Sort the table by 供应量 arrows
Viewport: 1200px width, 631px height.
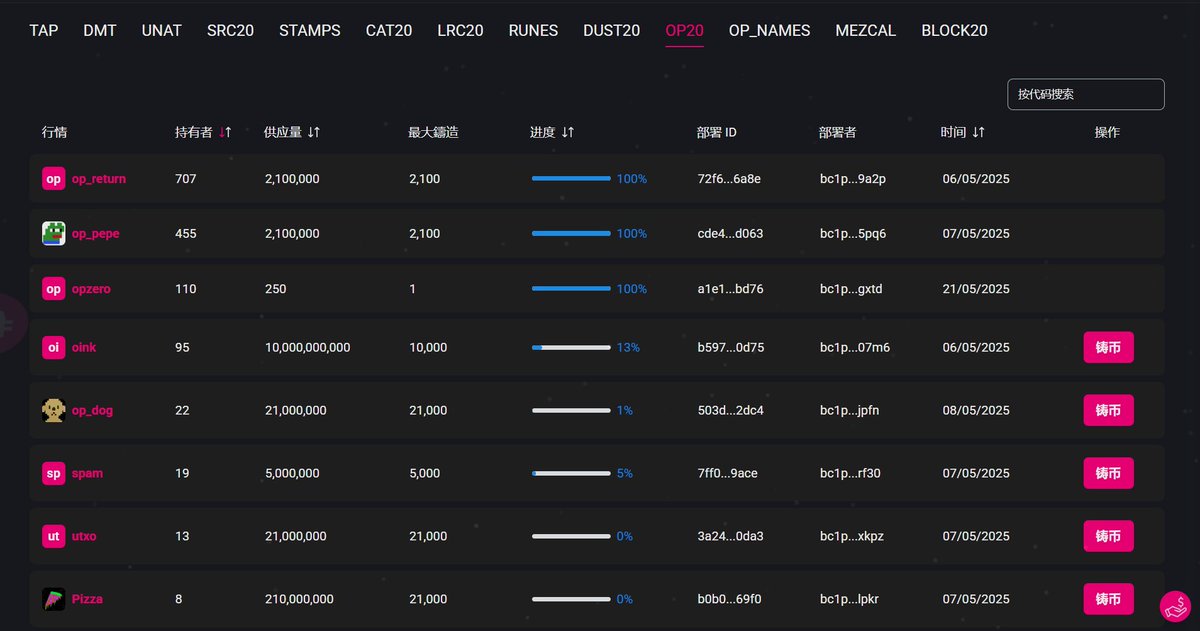313,132
